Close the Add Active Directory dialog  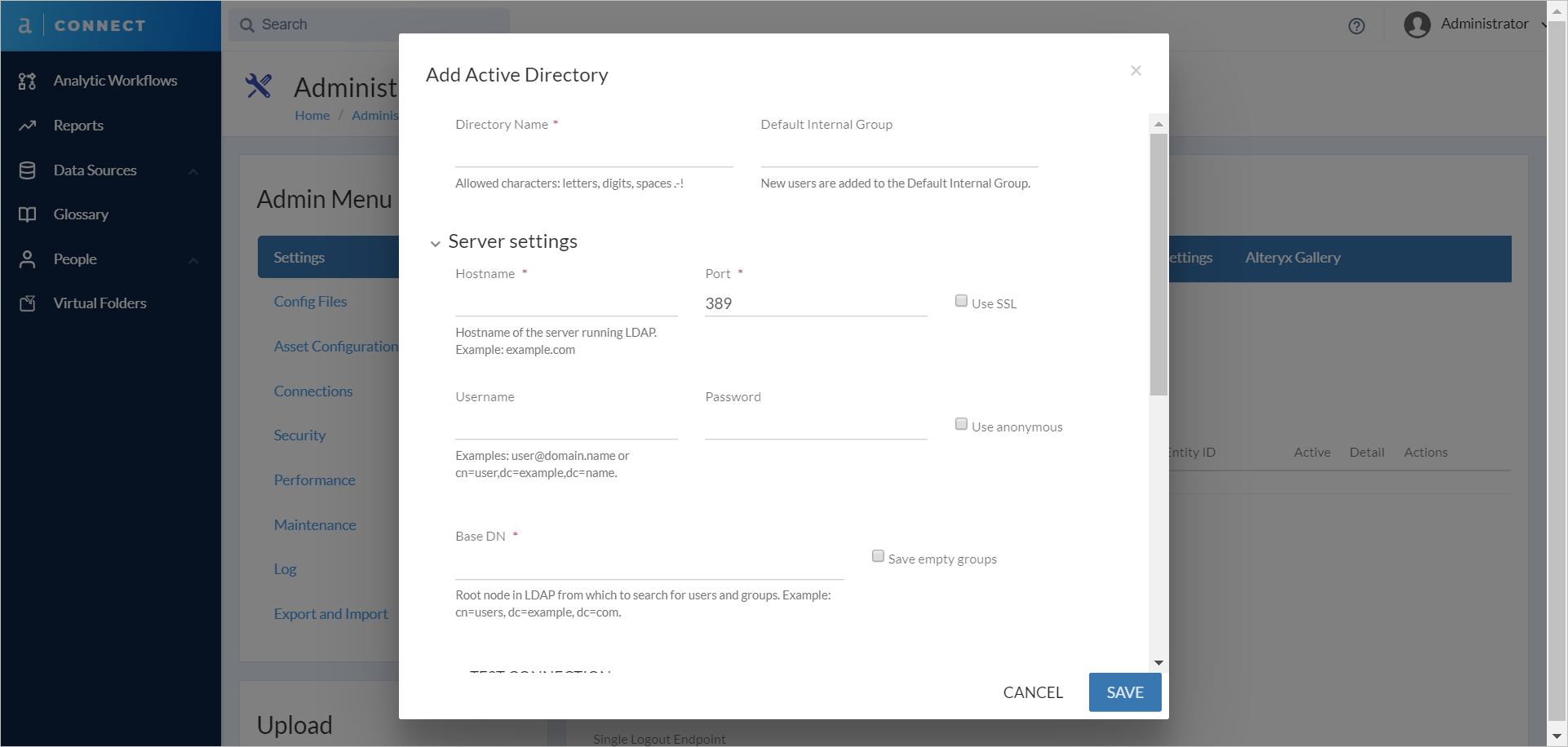point(1136,71)
